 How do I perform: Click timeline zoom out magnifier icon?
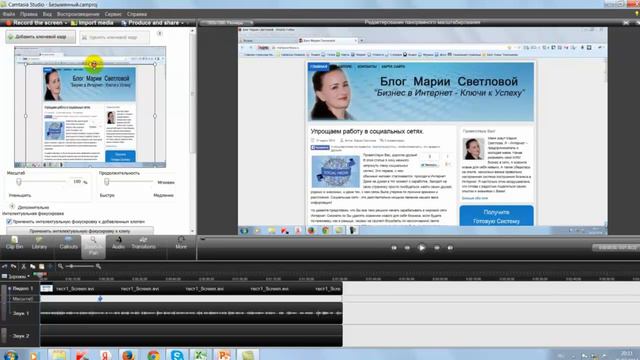(60, 267)
